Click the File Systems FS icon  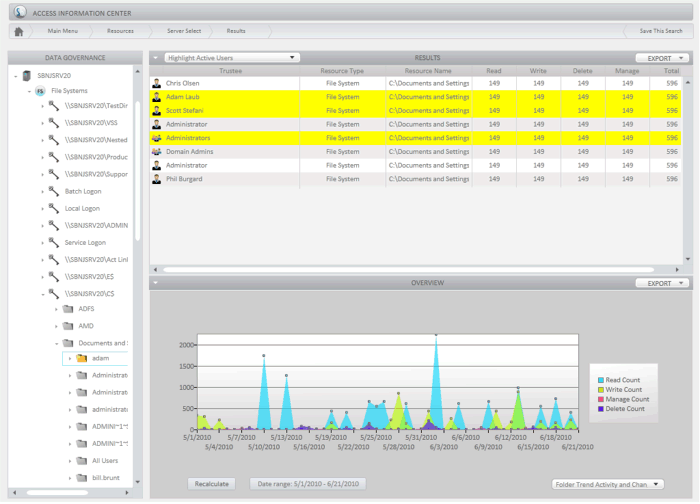tap(40, 91)
